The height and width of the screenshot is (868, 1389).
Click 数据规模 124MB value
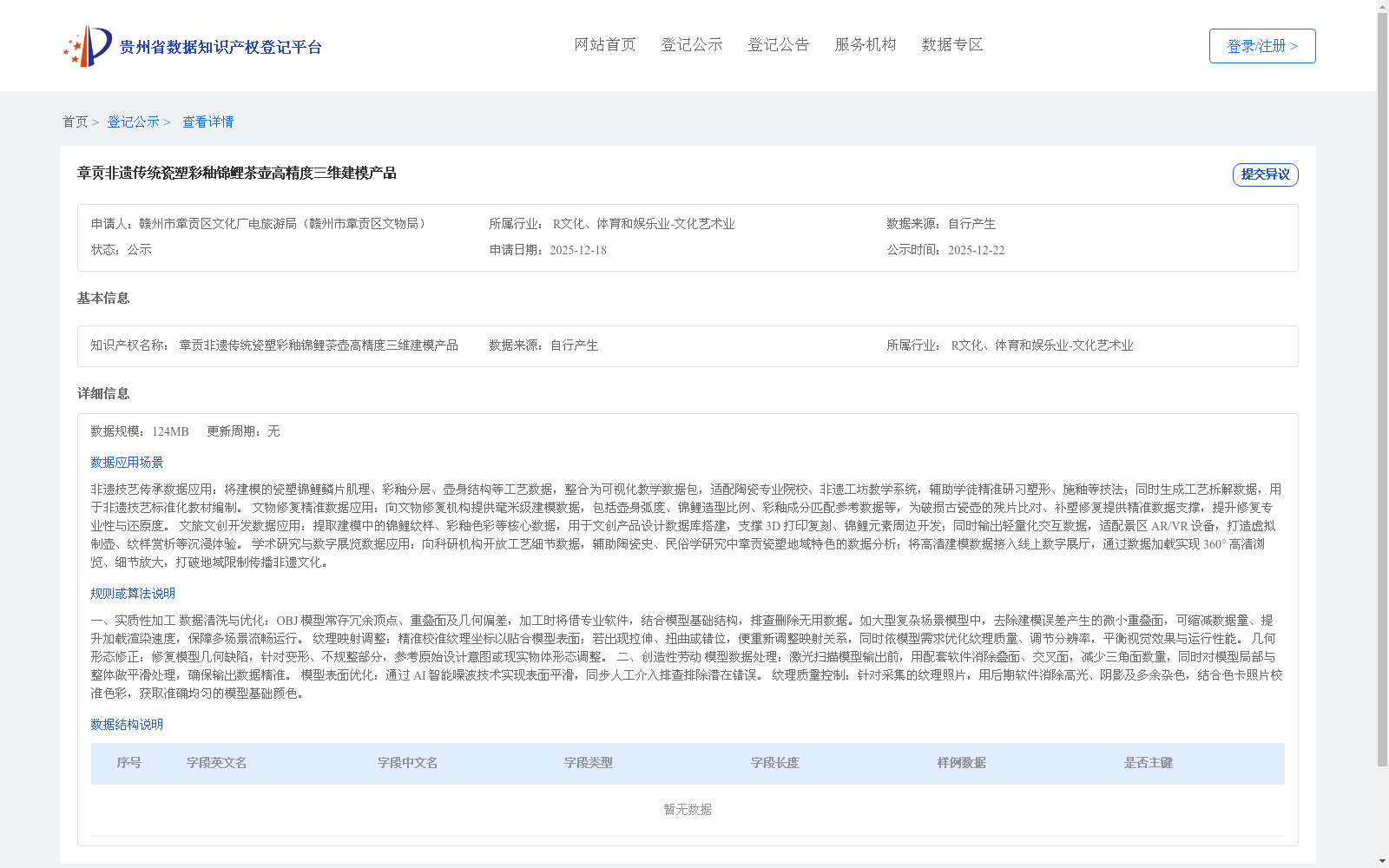point(170,431)
